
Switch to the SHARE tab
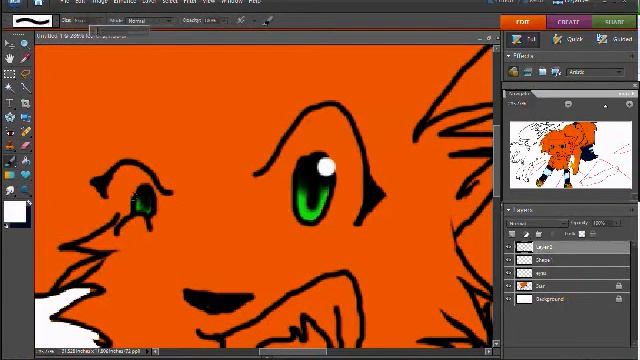point(615,22)
